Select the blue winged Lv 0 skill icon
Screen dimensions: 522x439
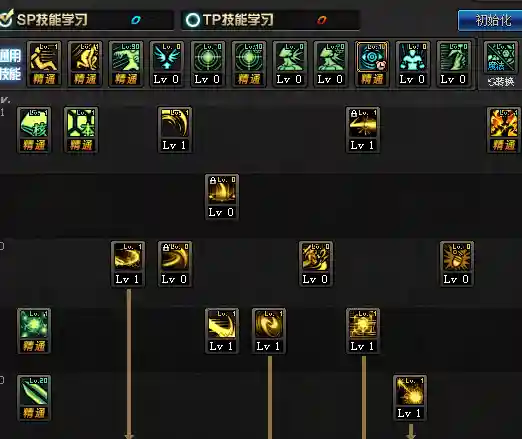(x=167, y=64)
